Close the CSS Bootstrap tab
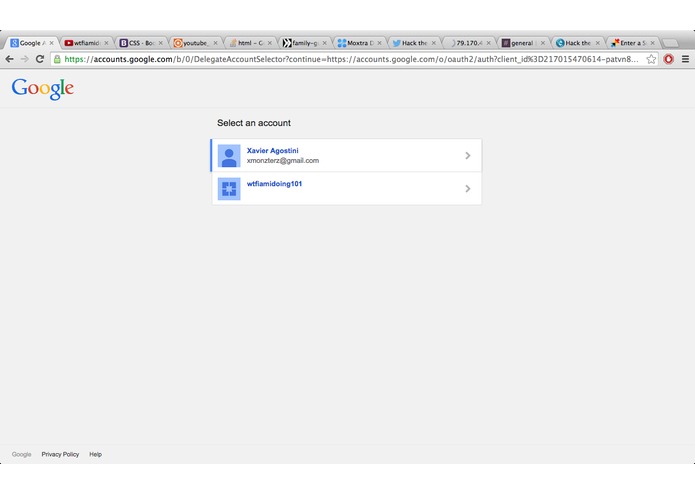The image size is (695, 494). coord(160,43)
